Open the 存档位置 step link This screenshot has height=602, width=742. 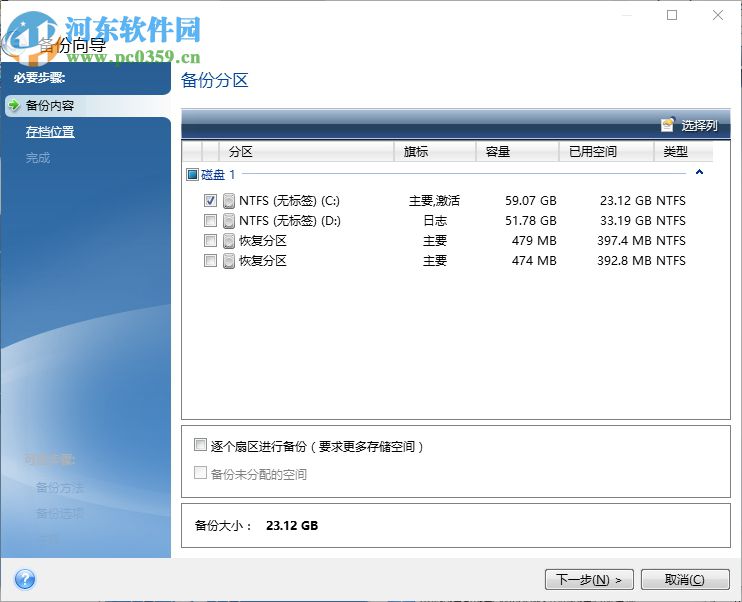tap(50, 132)
